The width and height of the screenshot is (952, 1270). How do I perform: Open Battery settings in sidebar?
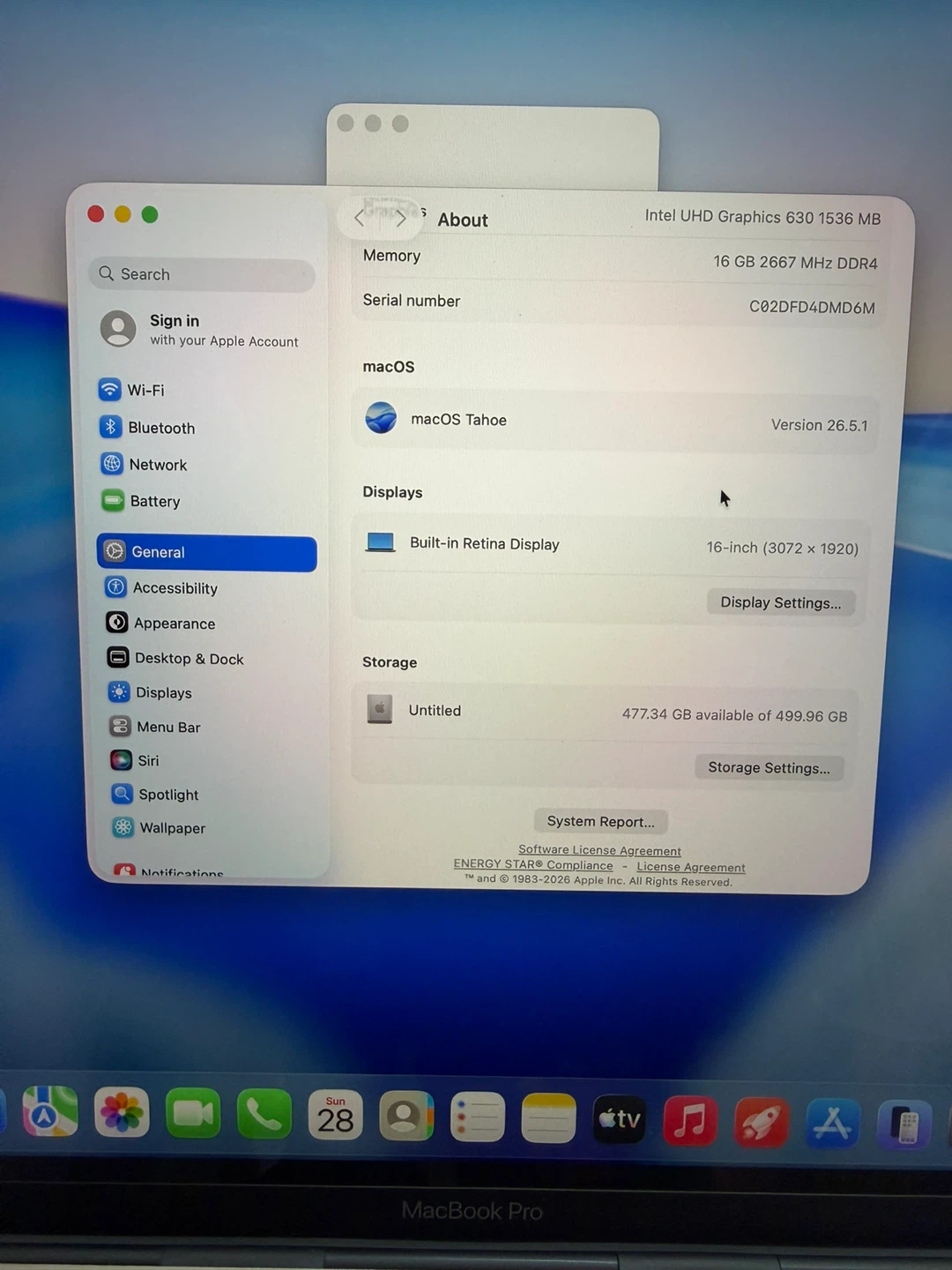tap(141, 502)
